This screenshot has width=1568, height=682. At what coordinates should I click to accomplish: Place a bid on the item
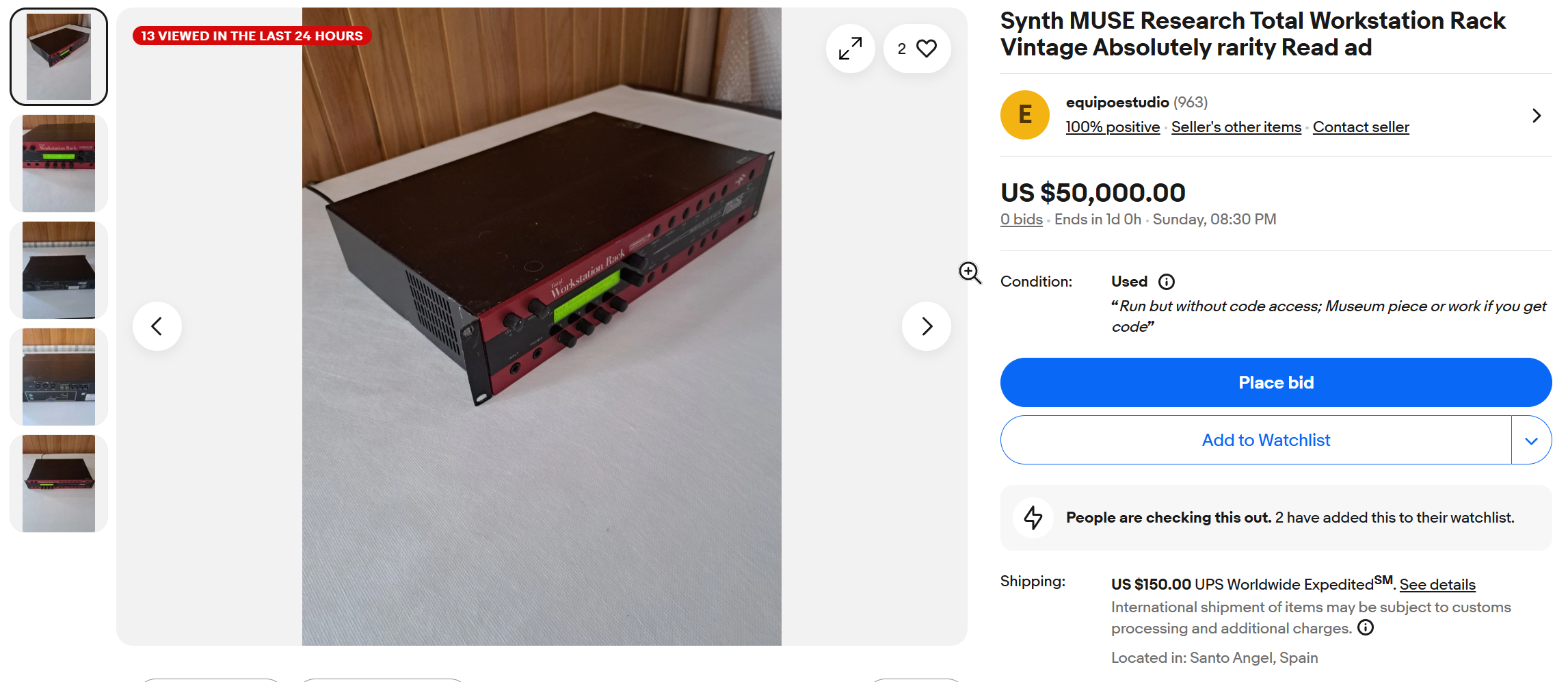pos(1275,382)
